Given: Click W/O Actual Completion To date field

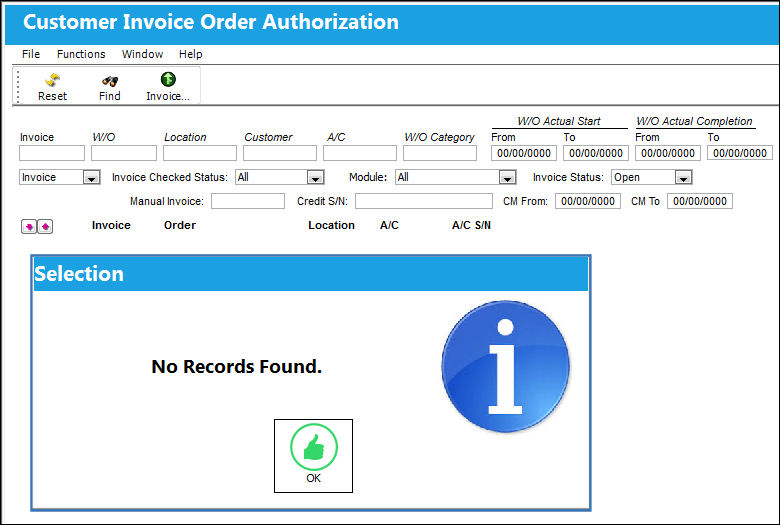Looking at the screenshot, I should [740, 153].
